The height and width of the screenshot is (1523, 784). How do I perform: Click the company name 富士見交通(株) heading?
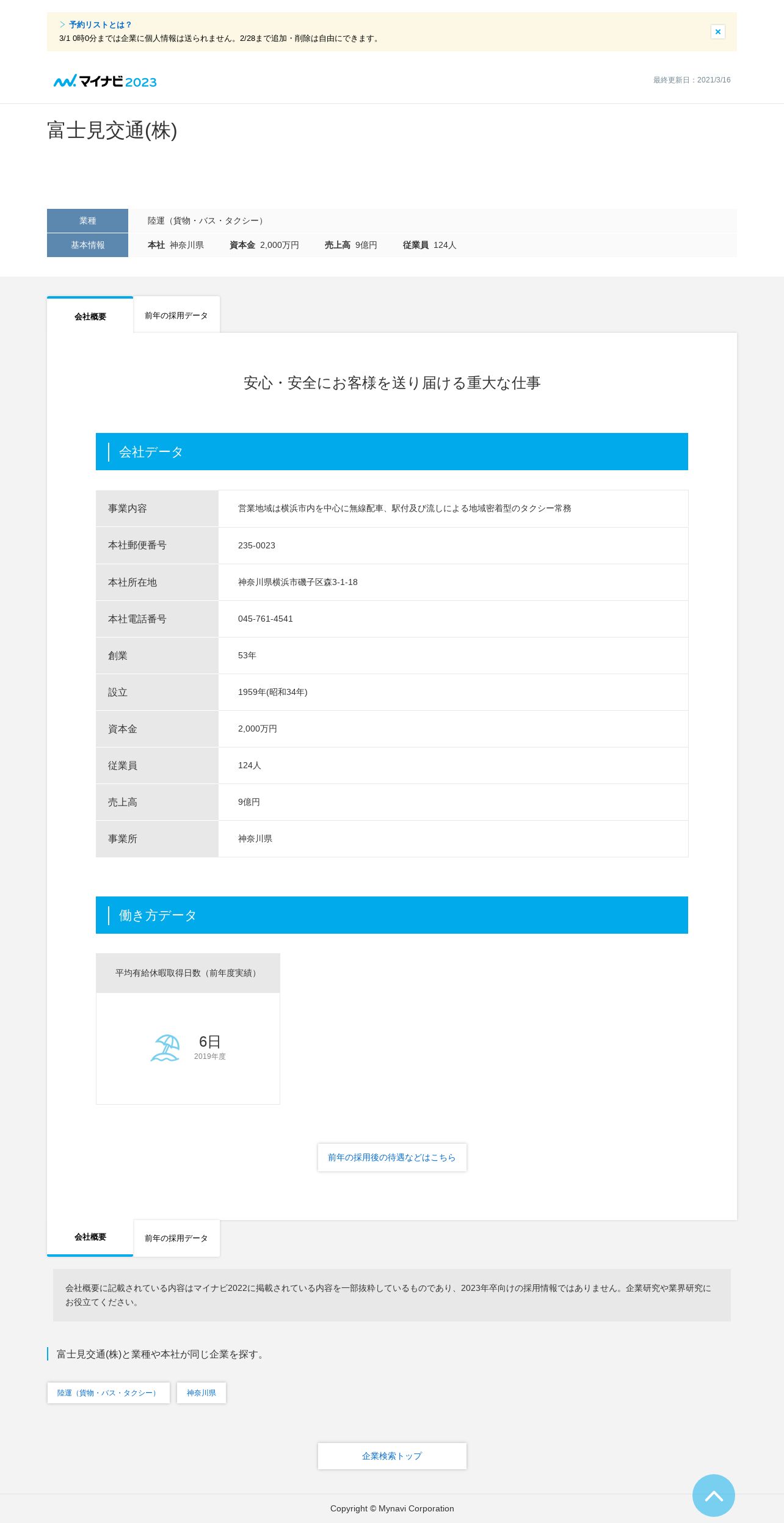[112, 130]
